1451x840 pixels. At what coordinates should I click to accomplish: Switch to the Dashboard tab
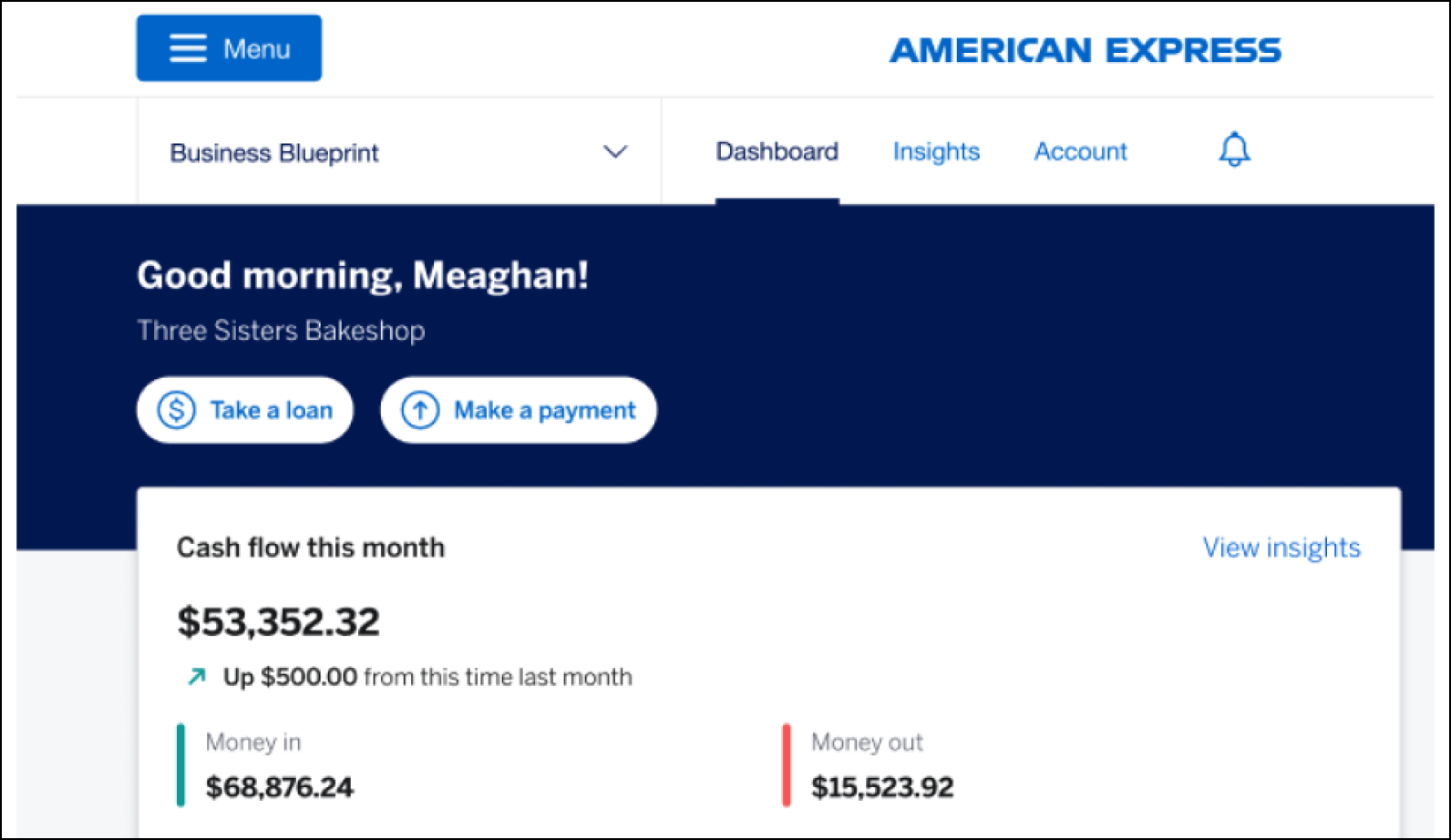click(x=777, y=151)
